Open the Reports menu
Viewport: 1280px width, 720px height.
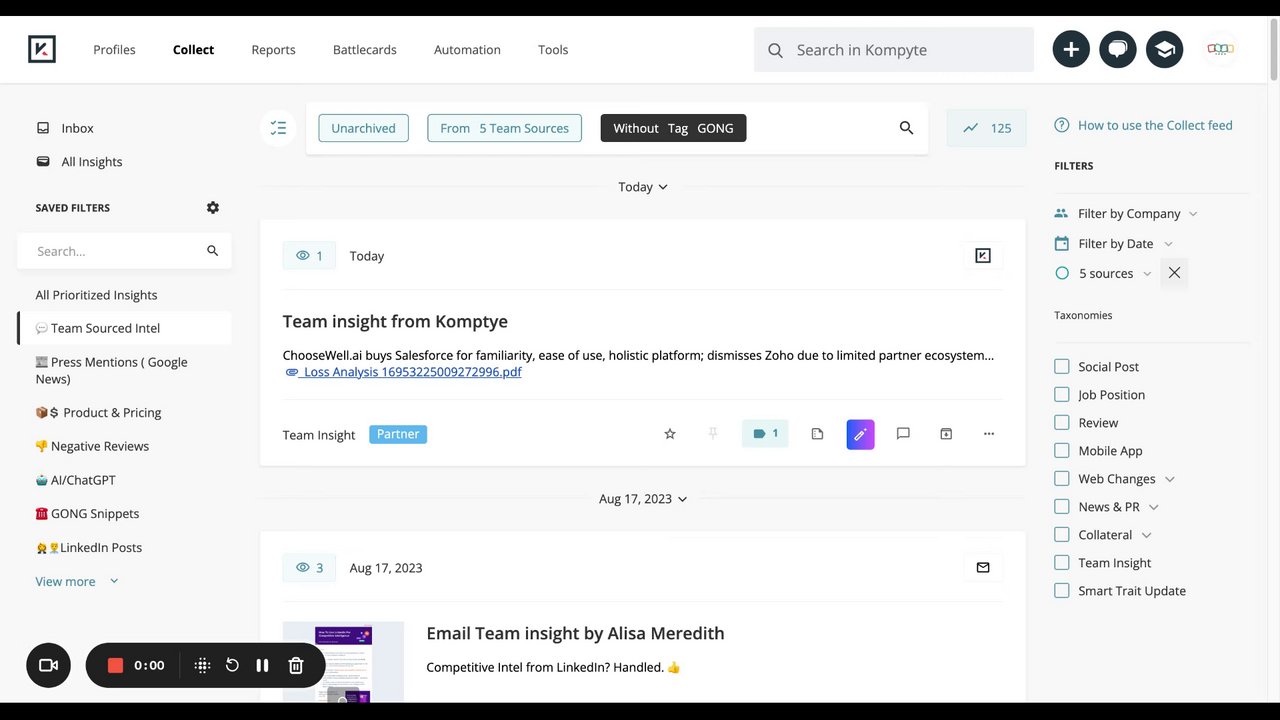pos(273,50)
